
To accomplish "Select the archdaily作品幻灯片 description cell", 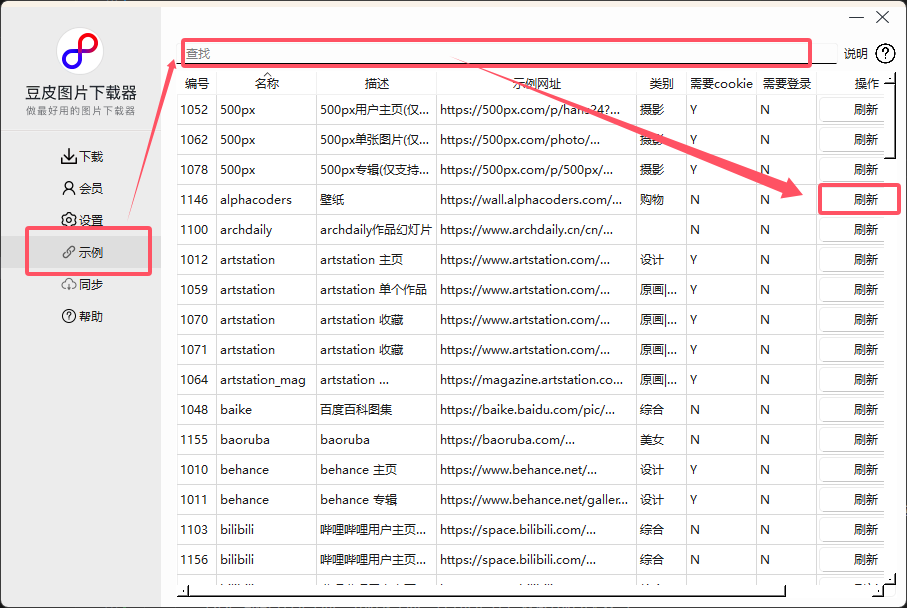I will point(377,230).
